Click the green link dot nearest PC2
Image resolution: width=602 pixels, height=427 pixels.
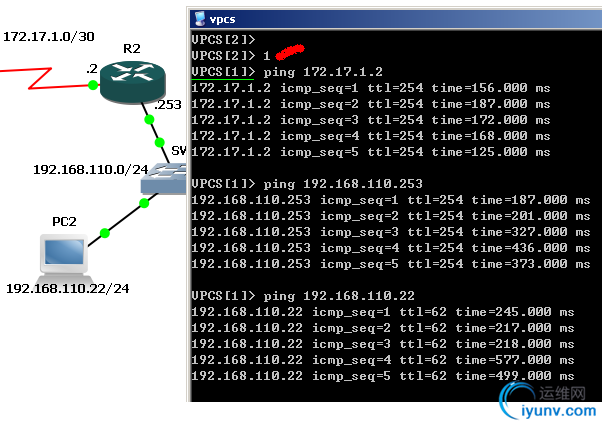(104, 233)
